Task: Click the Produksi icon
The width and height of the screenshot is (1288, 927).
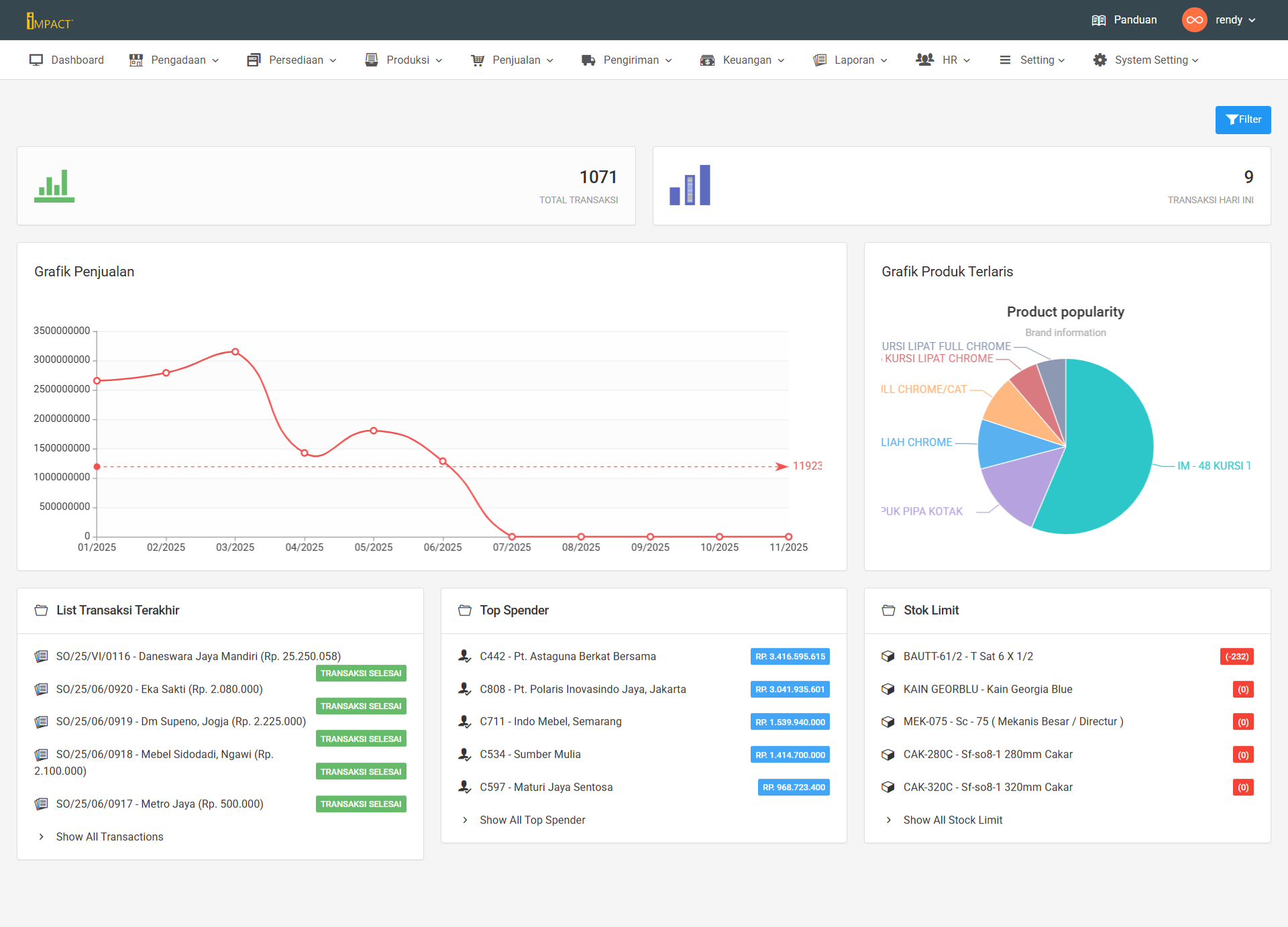Action: [x=371, y=60]
